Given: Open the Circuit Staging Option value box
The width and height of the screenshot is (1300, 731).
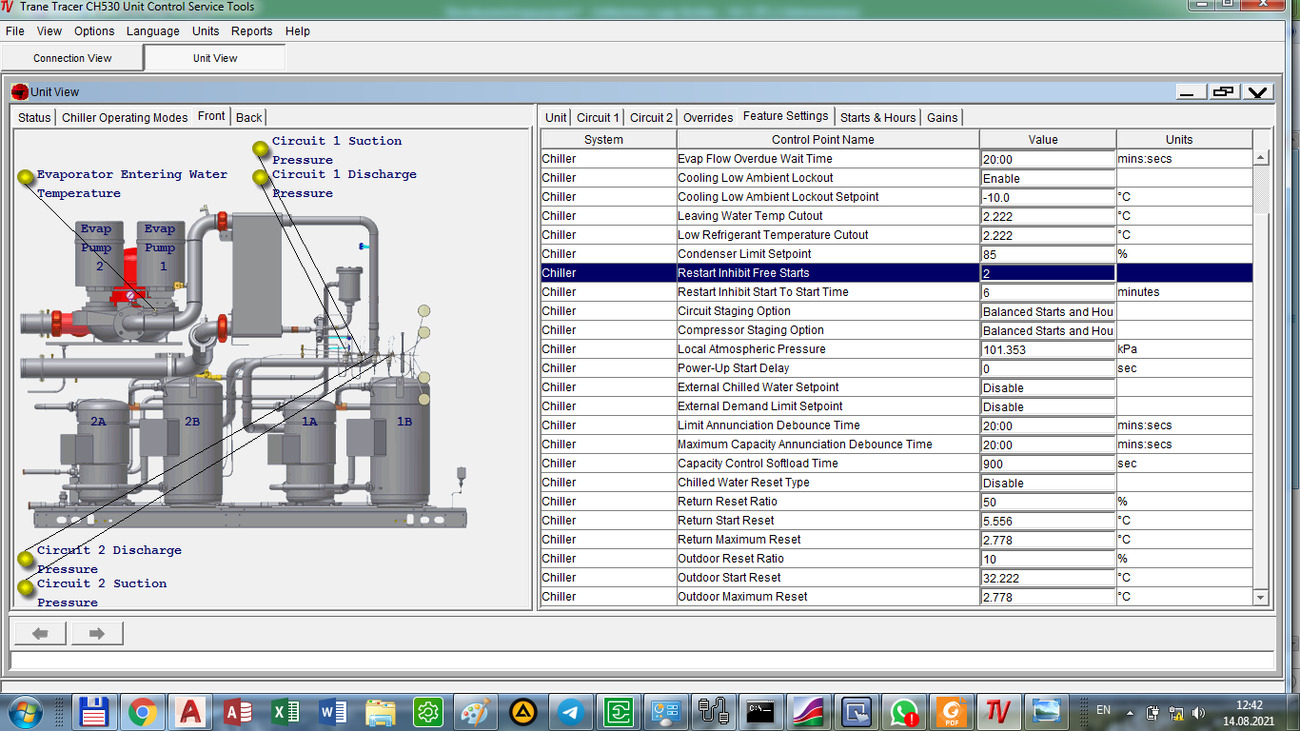Looking at the screenshot, I should [1047, 311].
